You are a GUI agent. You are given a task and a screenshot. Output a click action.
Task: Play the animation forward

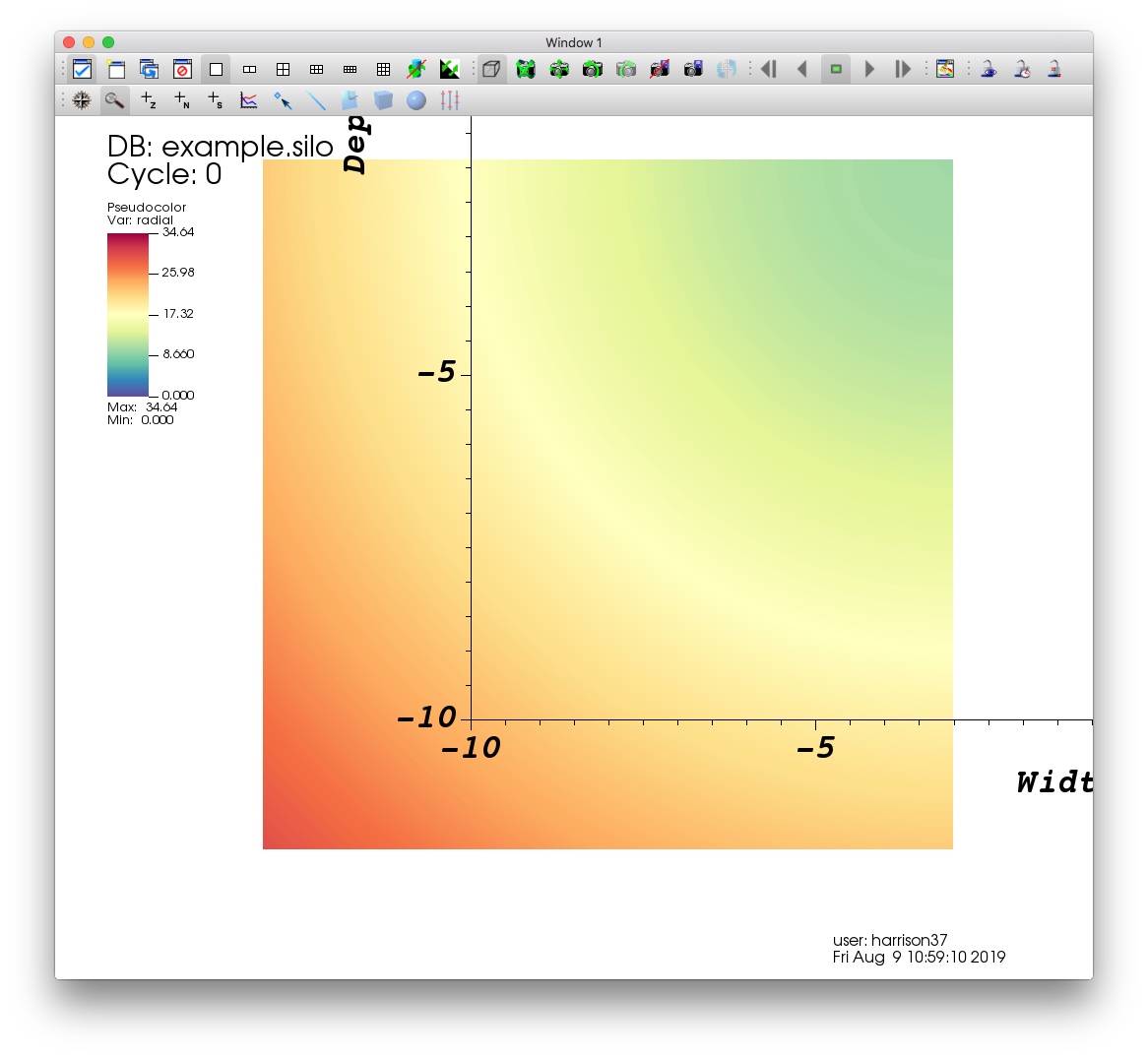[x=869, y=70]
